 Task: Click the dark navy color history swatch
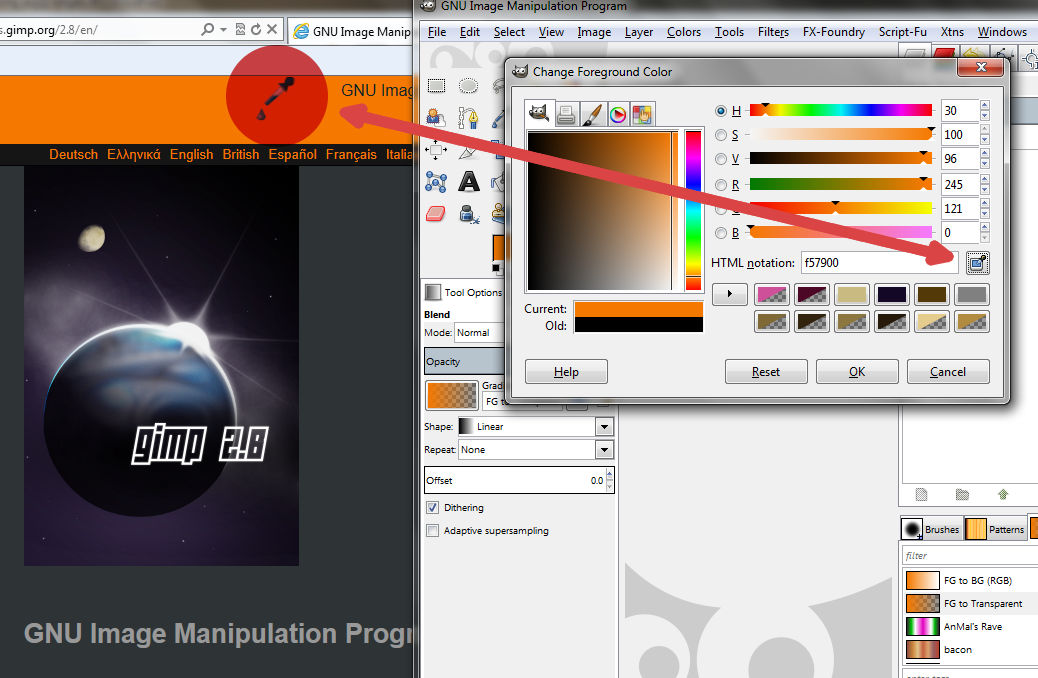click(892, 294)
